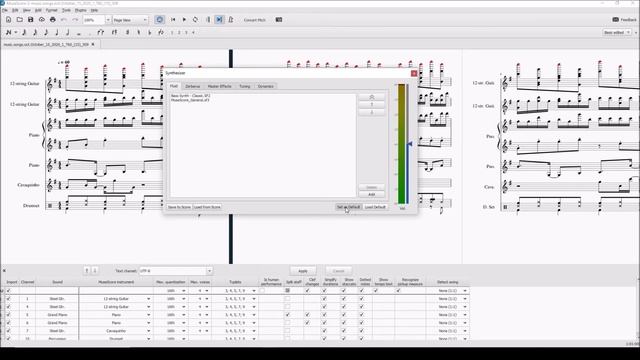Image resolution: width=640 pixels, height=360 pixels.
Task: Click the Load from Score button
Action: (x=207, y=207)
